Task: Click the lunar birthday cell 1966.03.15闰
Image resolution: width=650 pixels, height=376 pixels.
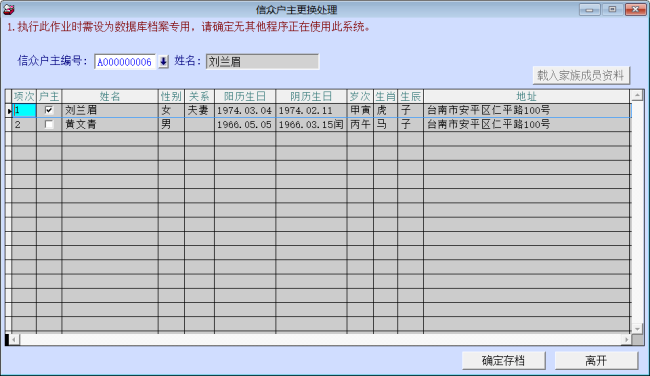Action: coord(311,124)
